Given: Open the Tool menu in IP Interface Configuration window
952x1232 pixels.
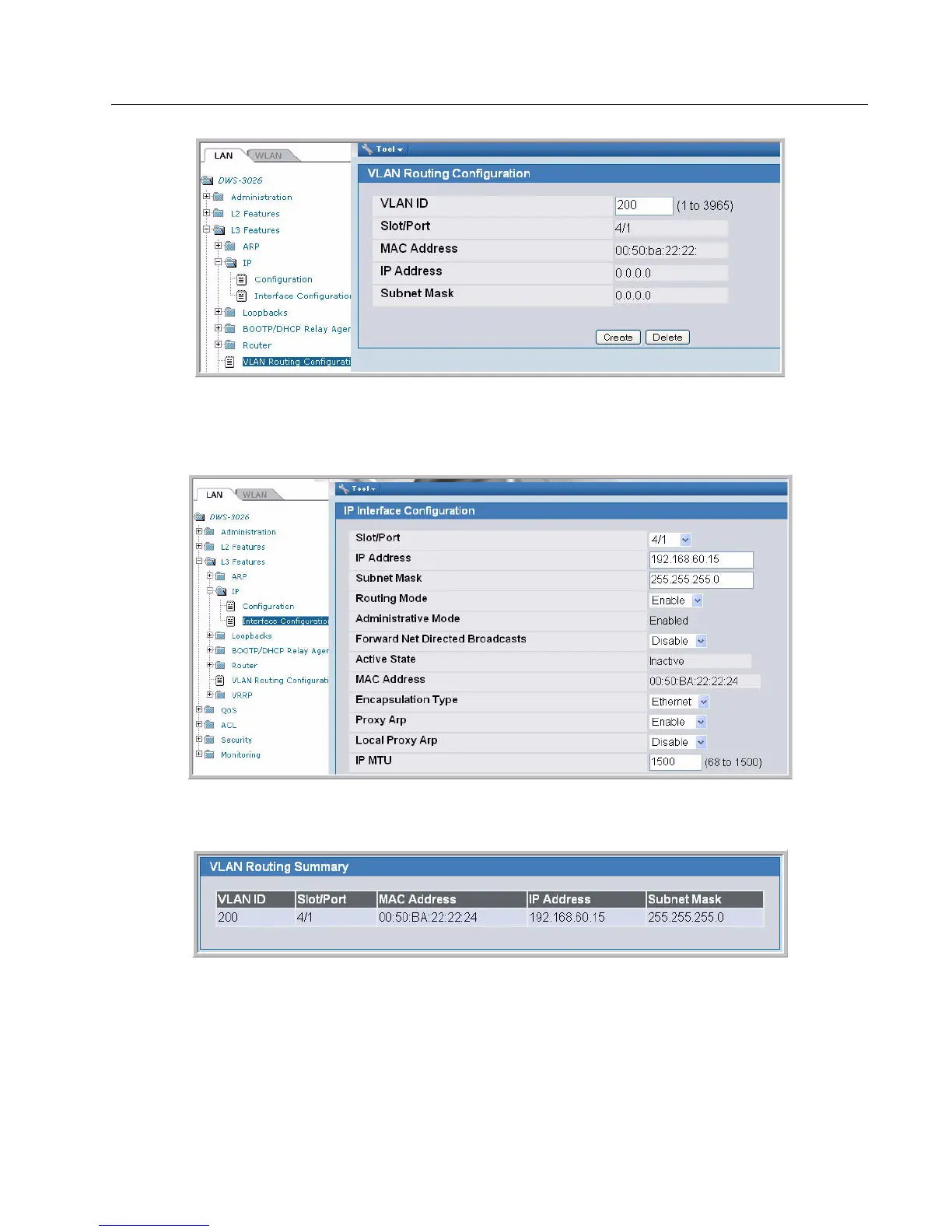Looking at the screenshot, I should click(x=359, y=488).
